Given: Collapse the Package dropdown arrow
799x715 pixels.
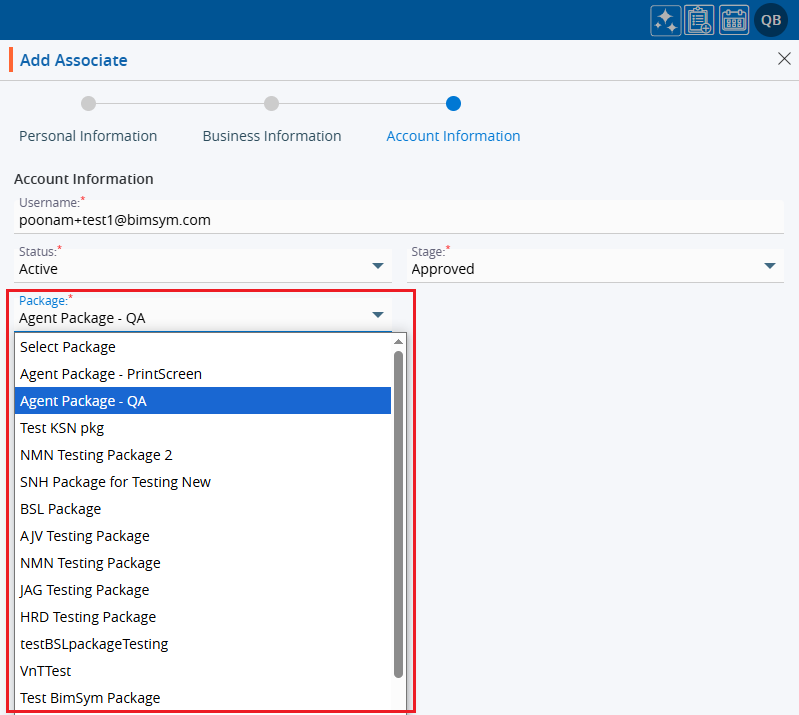Looking at the screenshot, I should [x=377, y=315].
